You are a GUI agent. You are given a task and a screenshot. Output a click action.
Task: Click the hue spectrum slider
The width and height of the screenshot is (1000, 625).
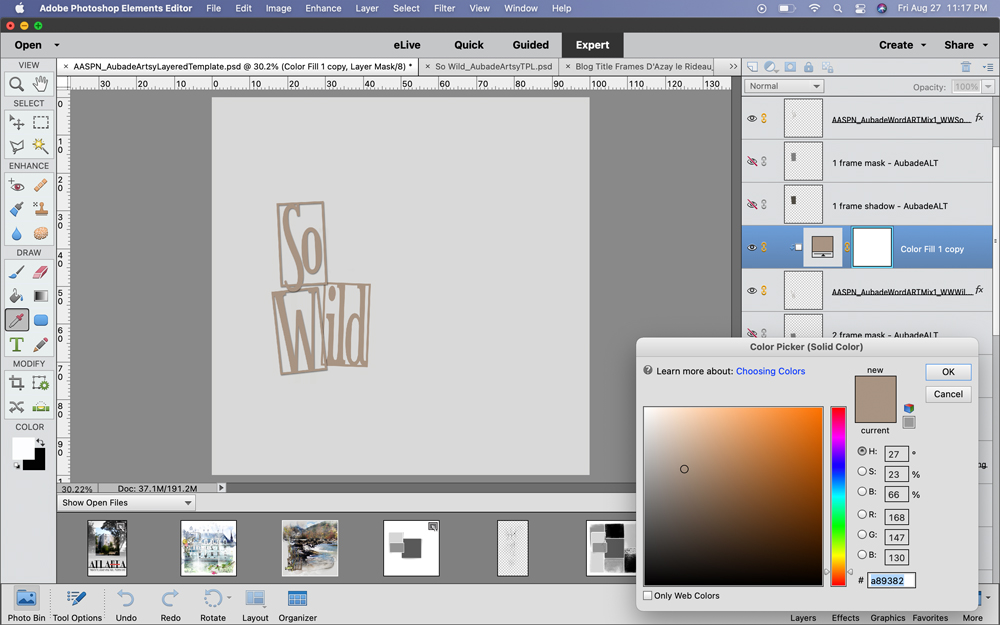pyautogui.click(x=838, y=496)
